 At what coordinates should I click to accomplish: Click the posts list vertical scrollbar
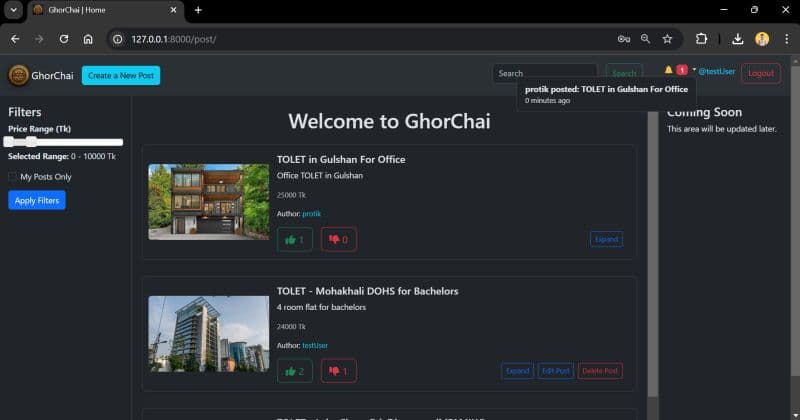click(653, 253)
